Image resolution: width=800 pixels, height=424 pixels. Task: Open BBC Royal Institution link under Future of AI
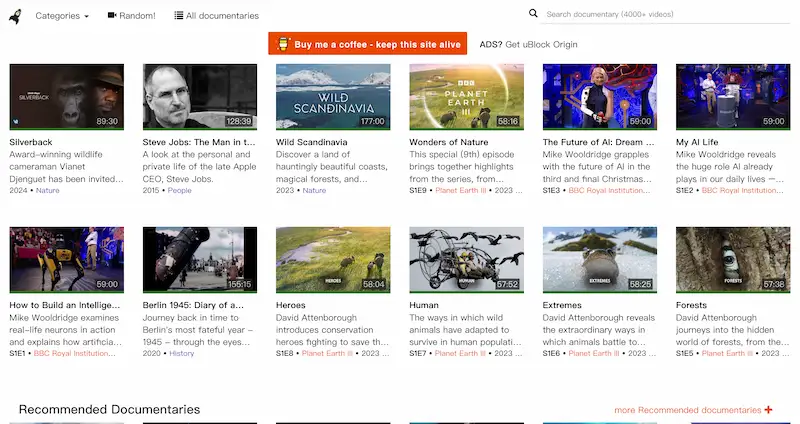(x=609, y=190)
